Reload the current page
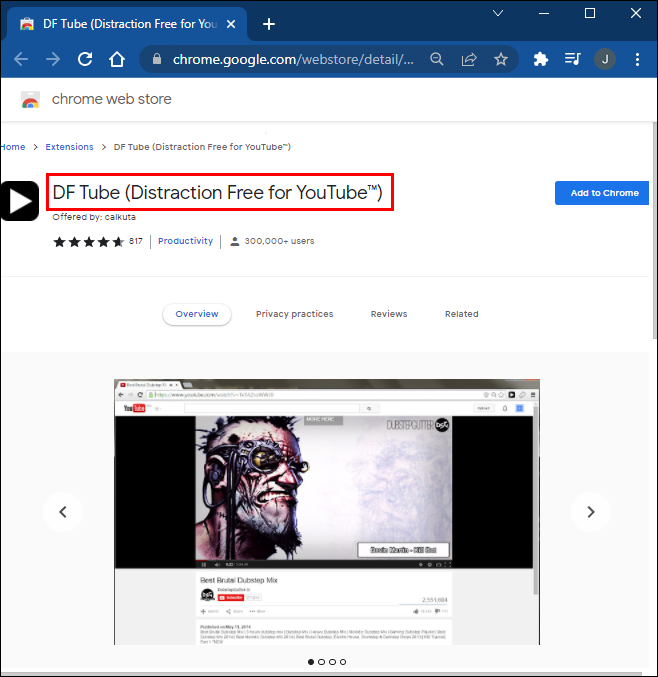This screenshot has height=677, width=658. 85,59
